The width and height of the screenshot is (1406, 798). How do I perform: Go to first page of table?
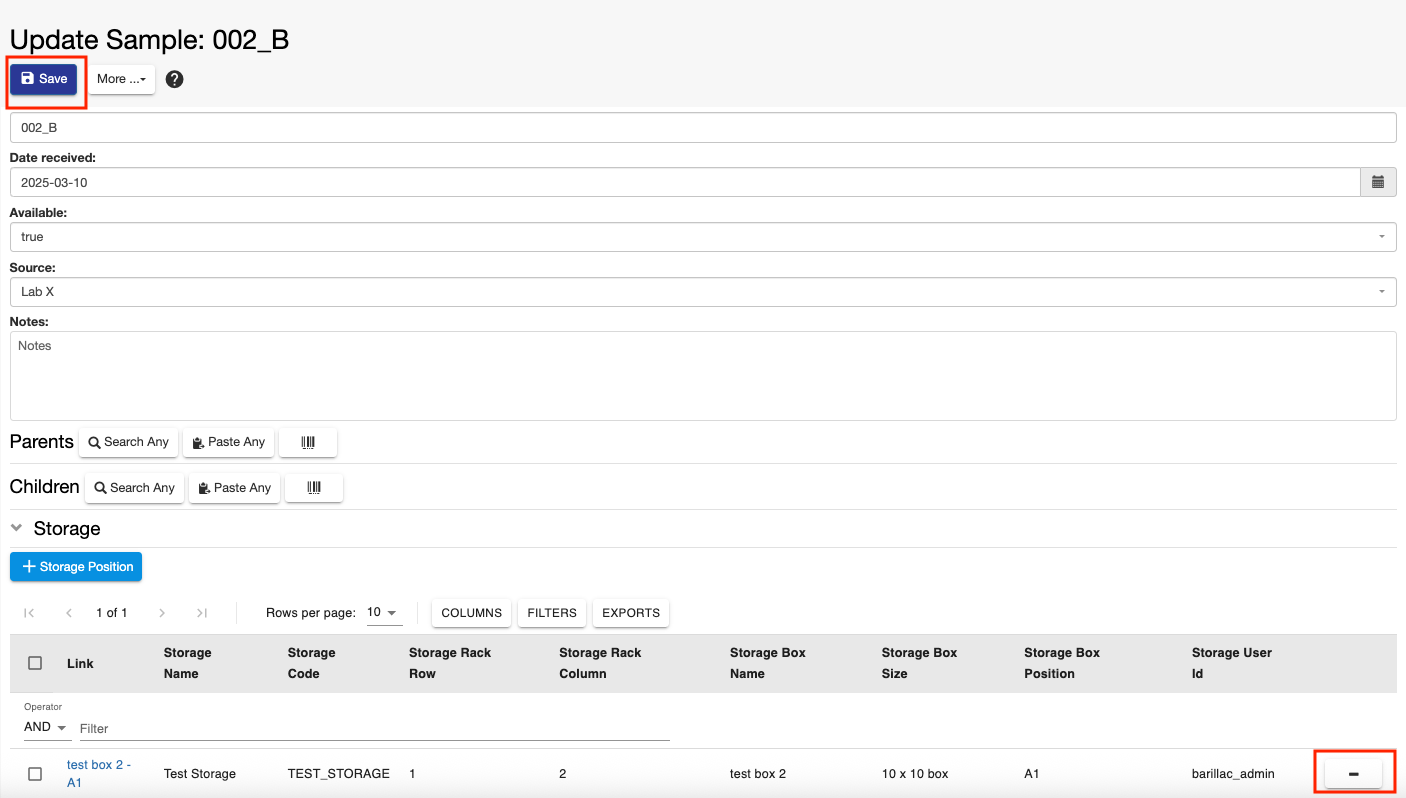(29, 613)
